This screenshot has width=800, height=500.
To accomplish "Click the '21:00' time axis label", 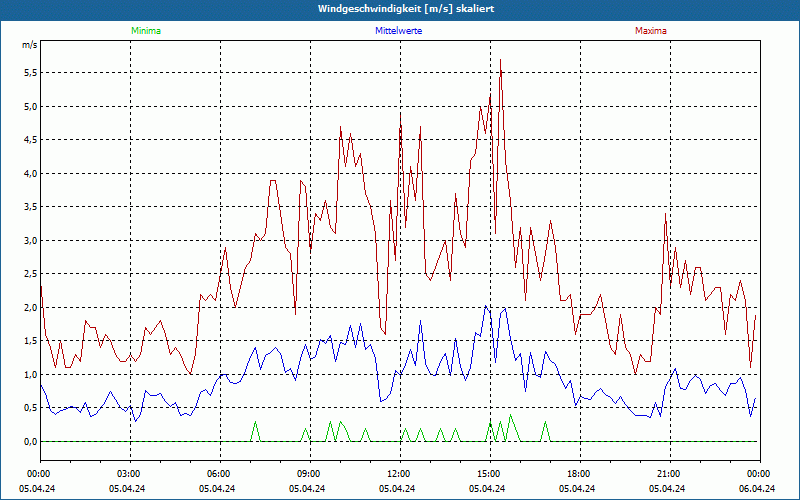I will coord(668,474).
